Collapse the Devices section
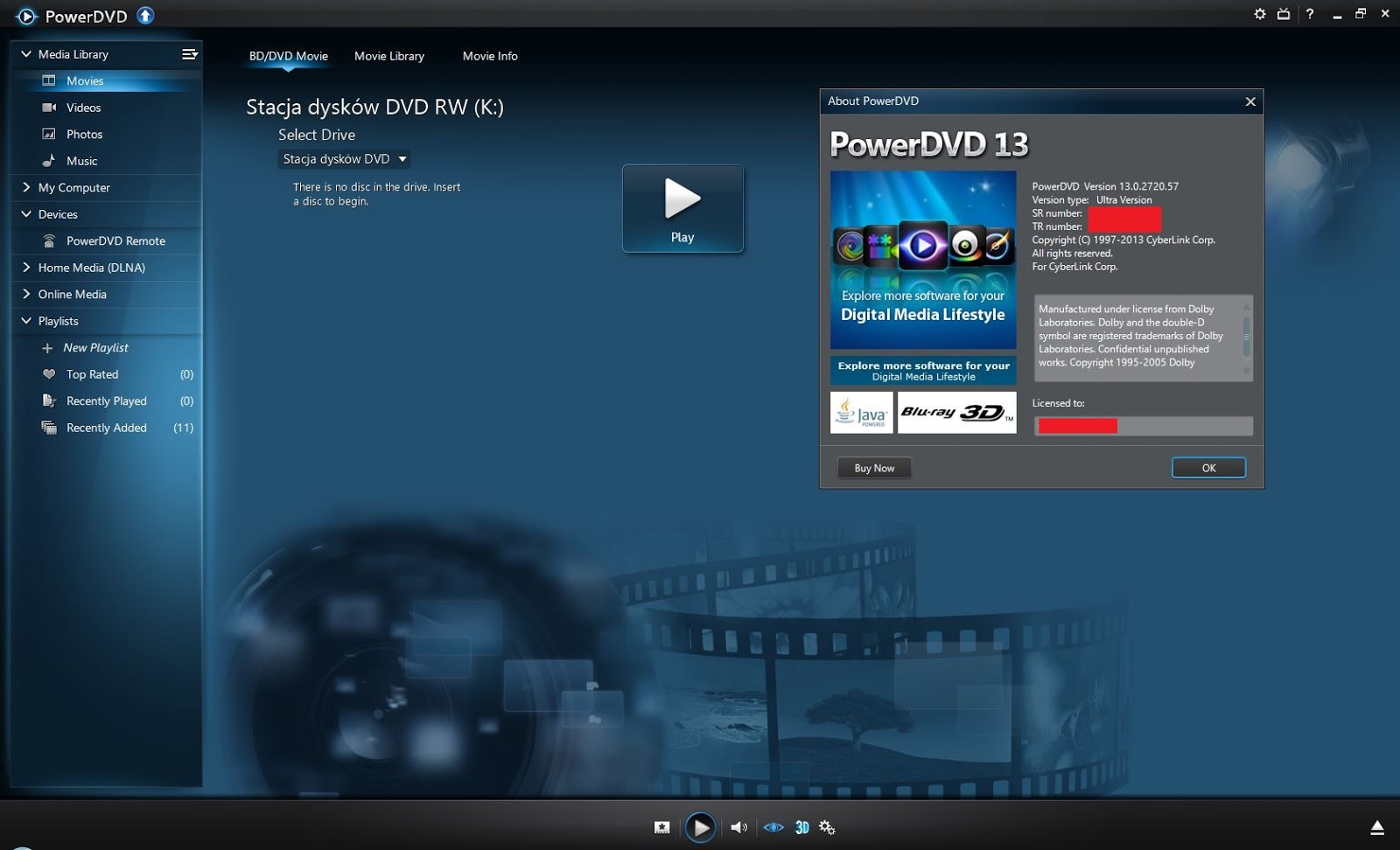The image size is (1400, 850). pos(26,214)
